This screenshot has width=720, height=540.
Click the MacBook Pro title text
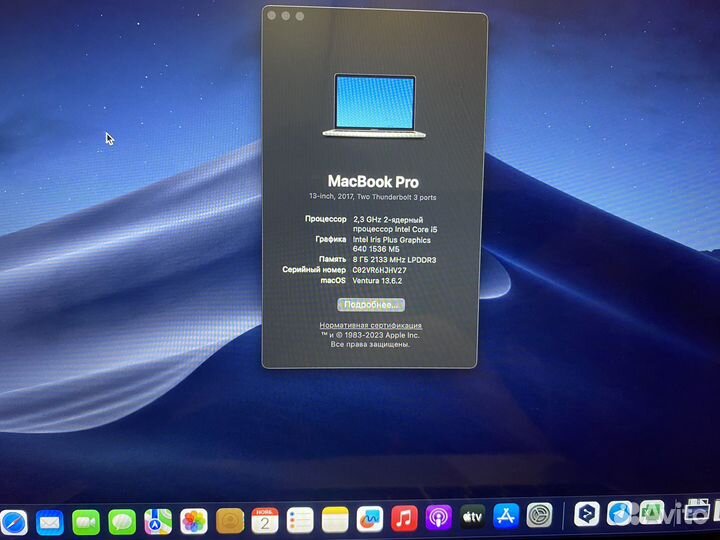(x=373, y=182)
